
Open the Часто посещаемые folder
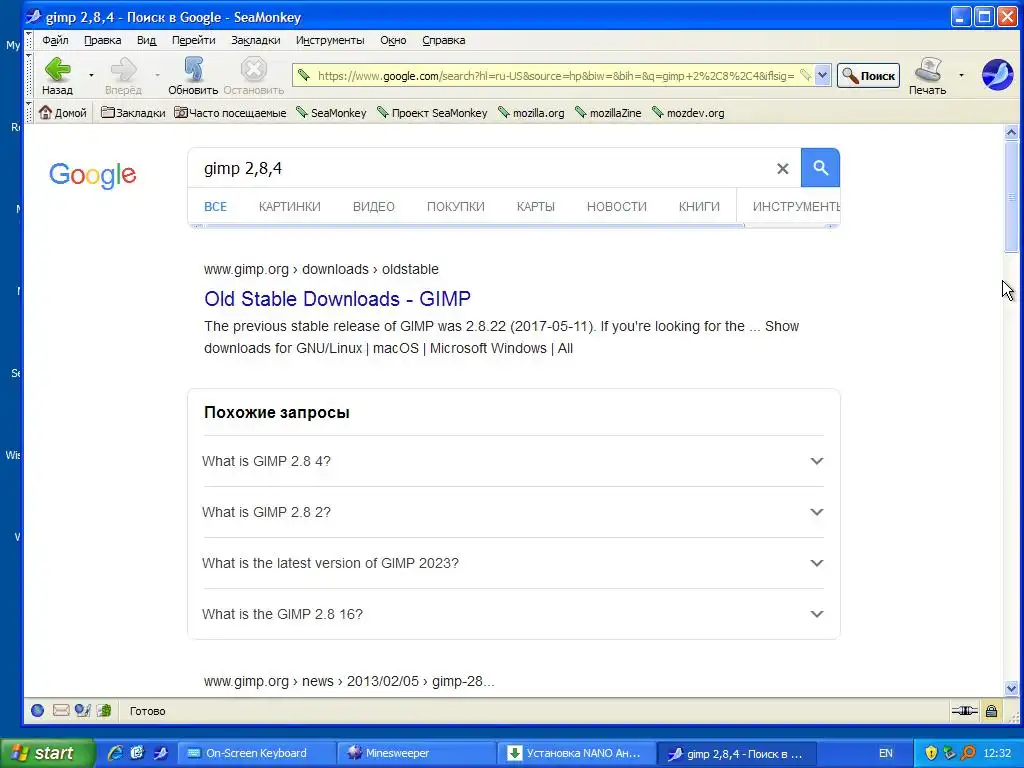[230, 112]
